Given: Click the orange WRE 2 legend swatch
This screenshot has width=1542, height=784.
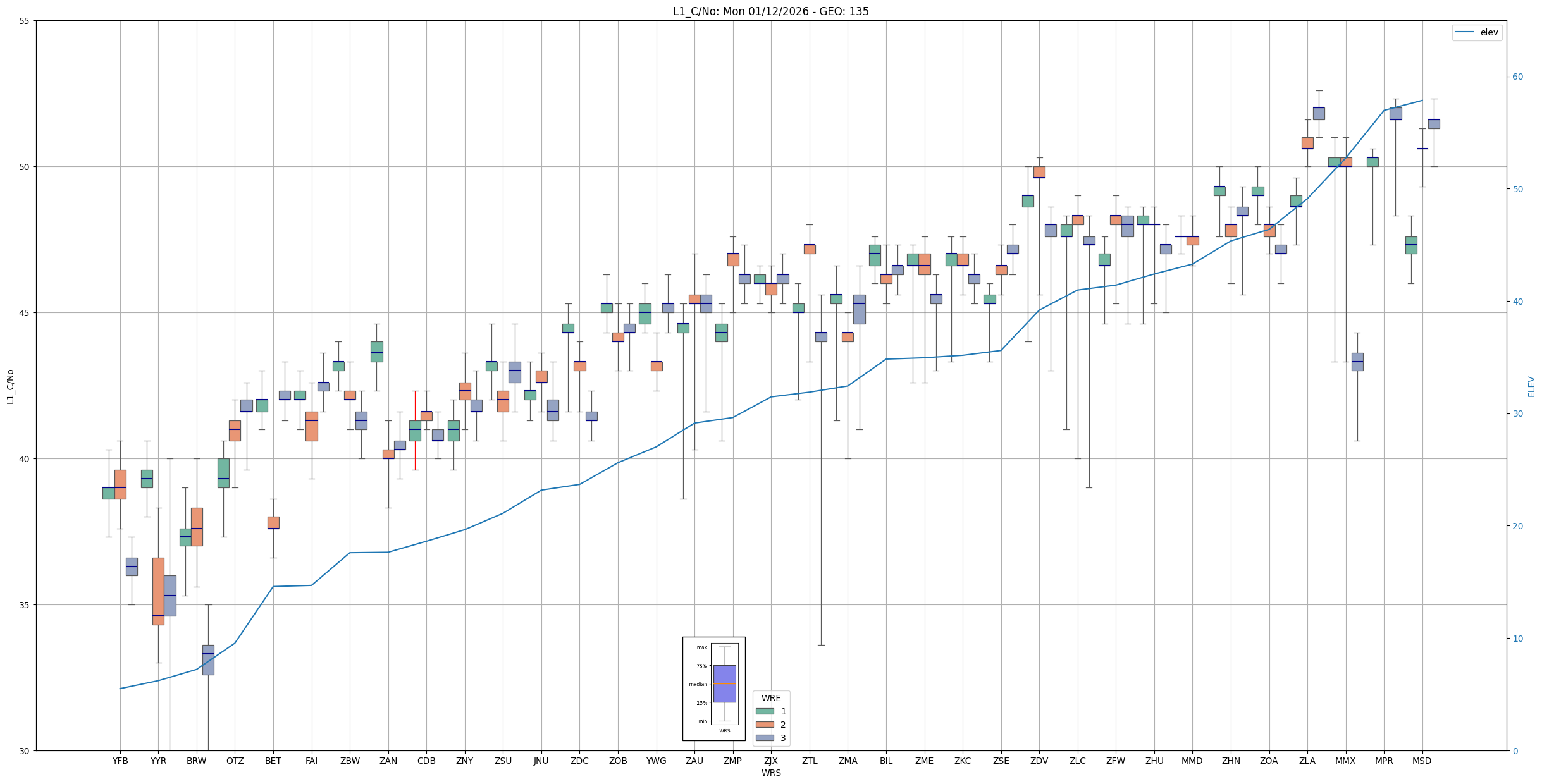Looking at the screenshot, I should 765,725.
